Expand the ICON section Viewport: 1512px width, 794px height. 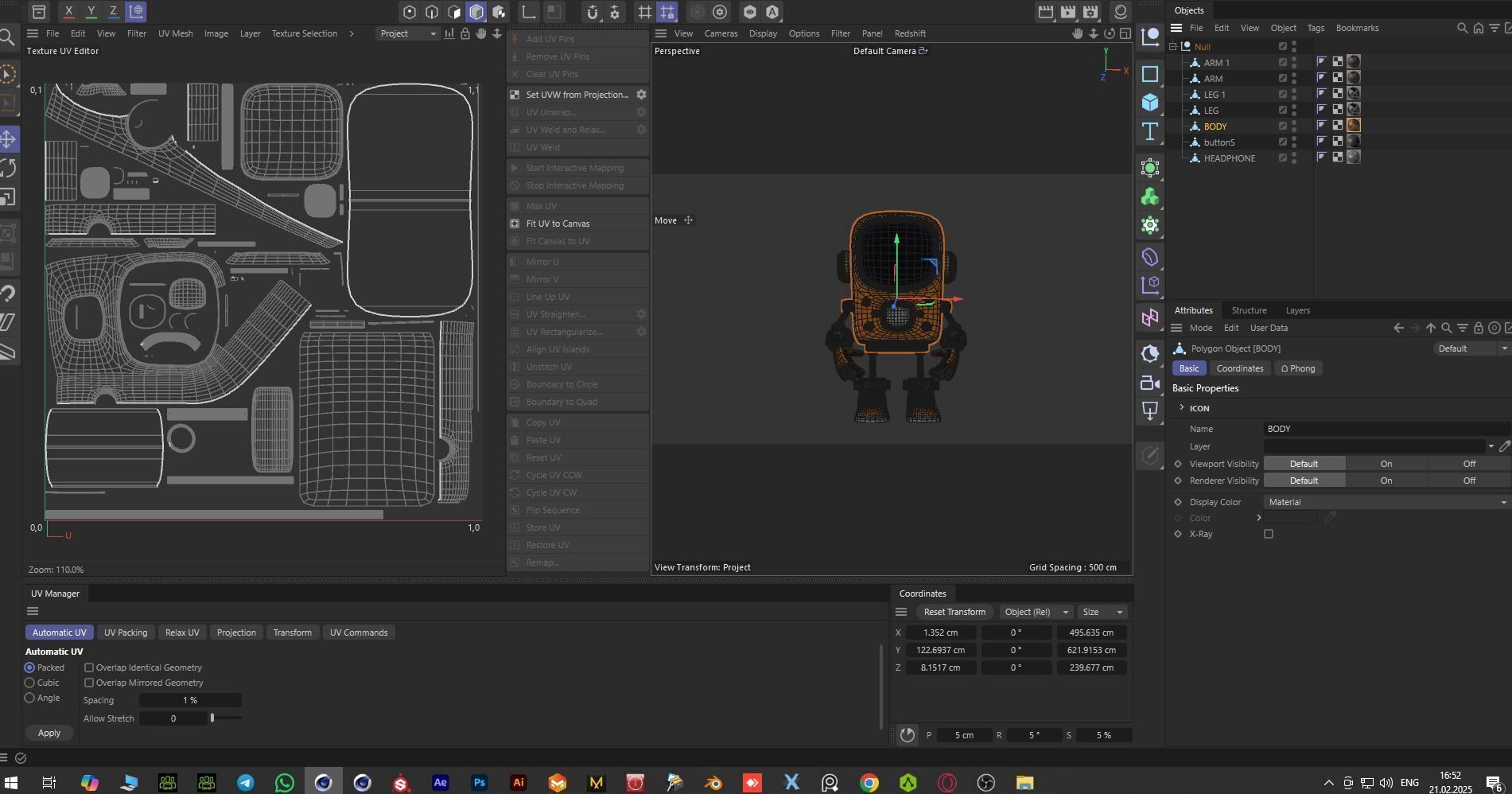(1182, 408)
